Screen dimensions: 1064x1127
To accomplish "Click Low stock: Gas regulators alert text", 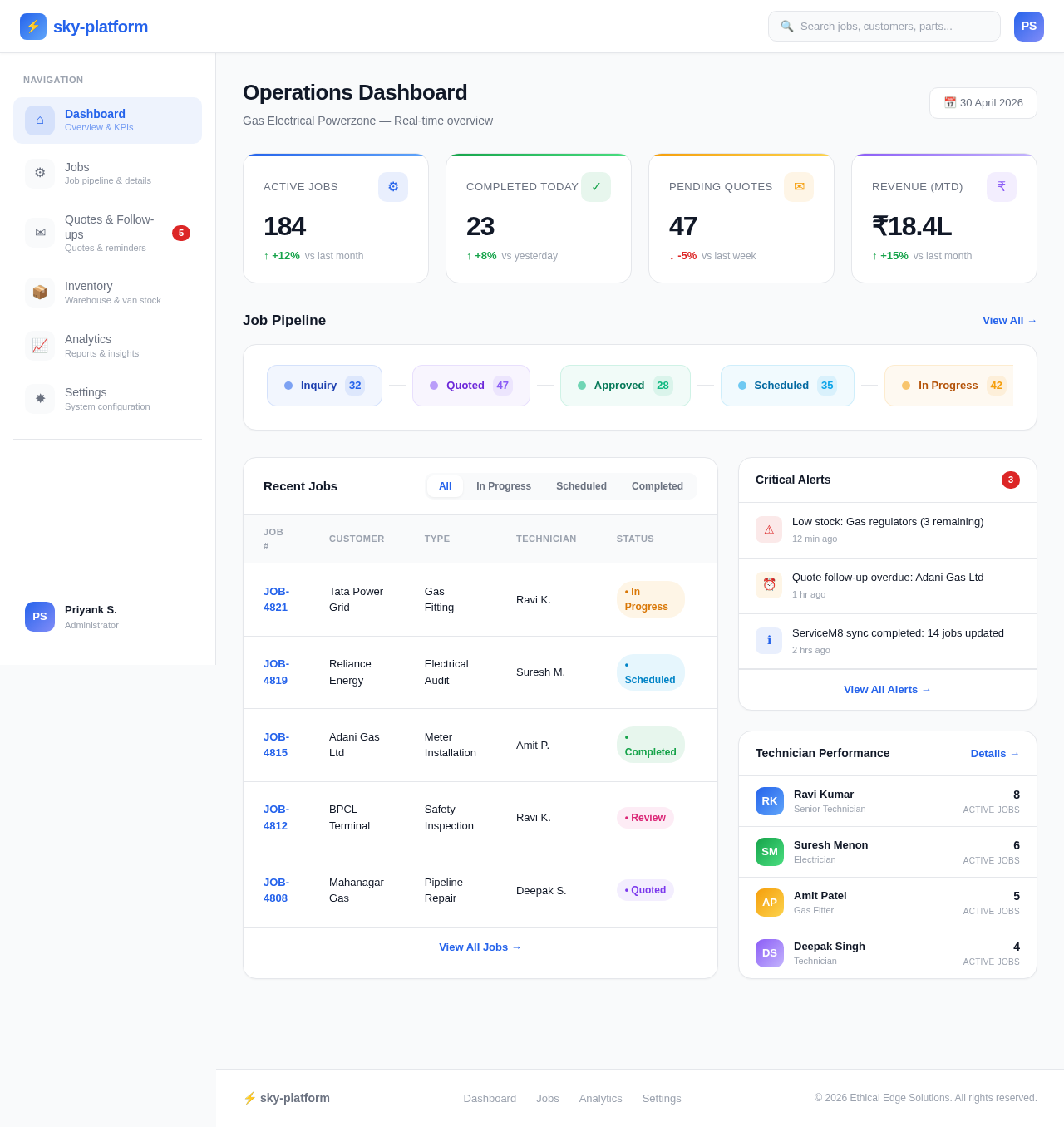I will 888,522.
